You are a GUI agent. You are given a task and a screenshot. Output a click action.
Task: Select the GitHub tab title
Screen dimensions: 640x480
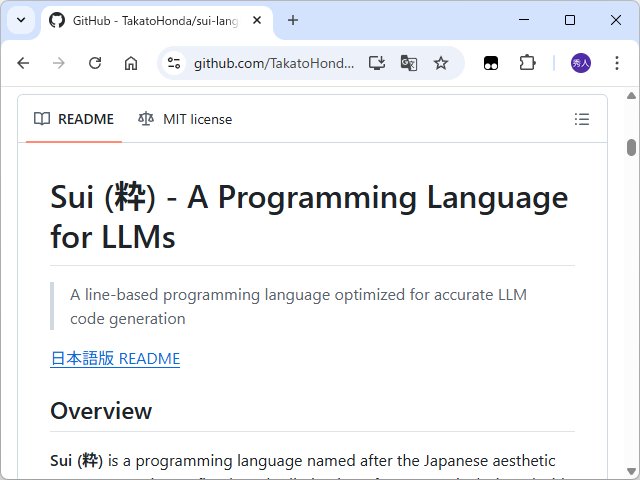pos(156,20)
